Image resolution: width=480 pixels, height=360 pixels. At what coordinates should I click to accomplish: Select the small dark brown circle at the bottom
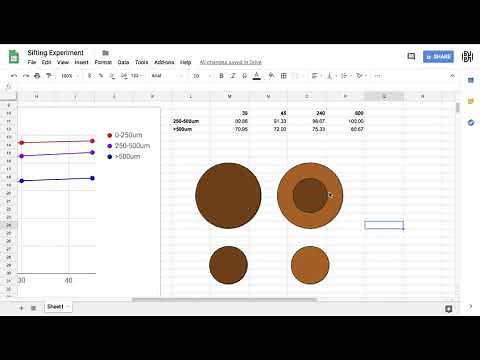[x=228, y=265]
